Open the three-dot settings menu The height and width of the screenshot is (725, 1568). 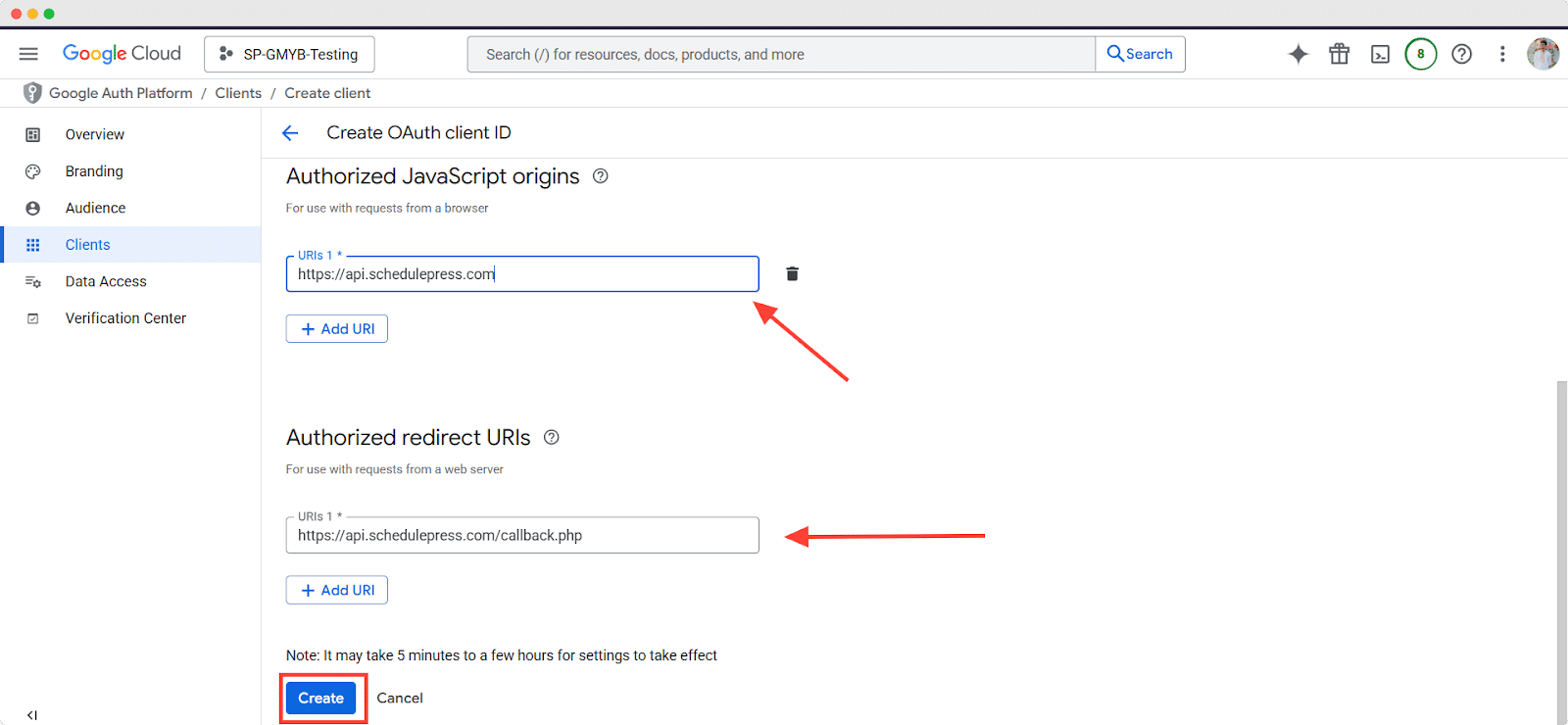pos(1502,54)
